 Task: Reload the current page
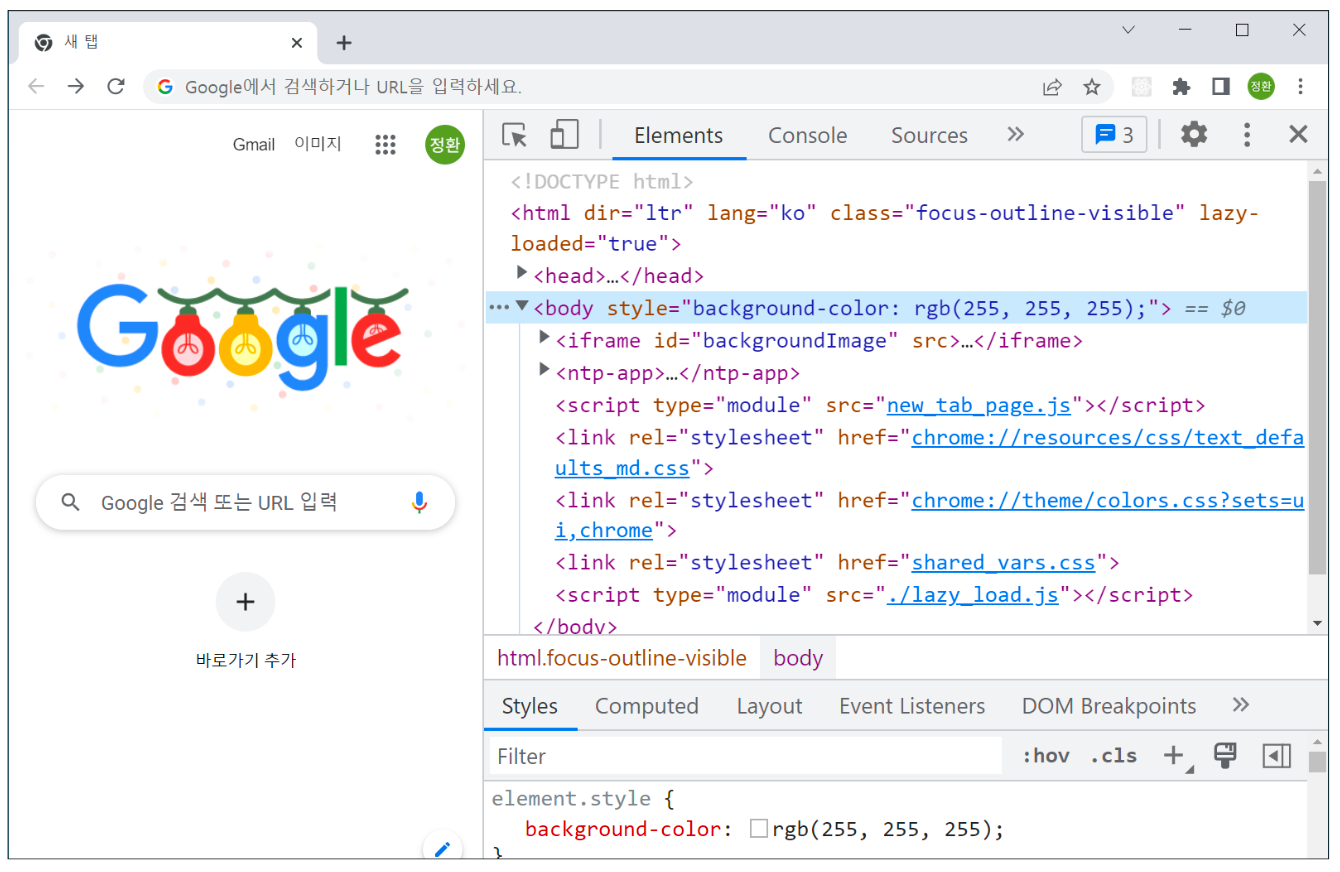116,87
